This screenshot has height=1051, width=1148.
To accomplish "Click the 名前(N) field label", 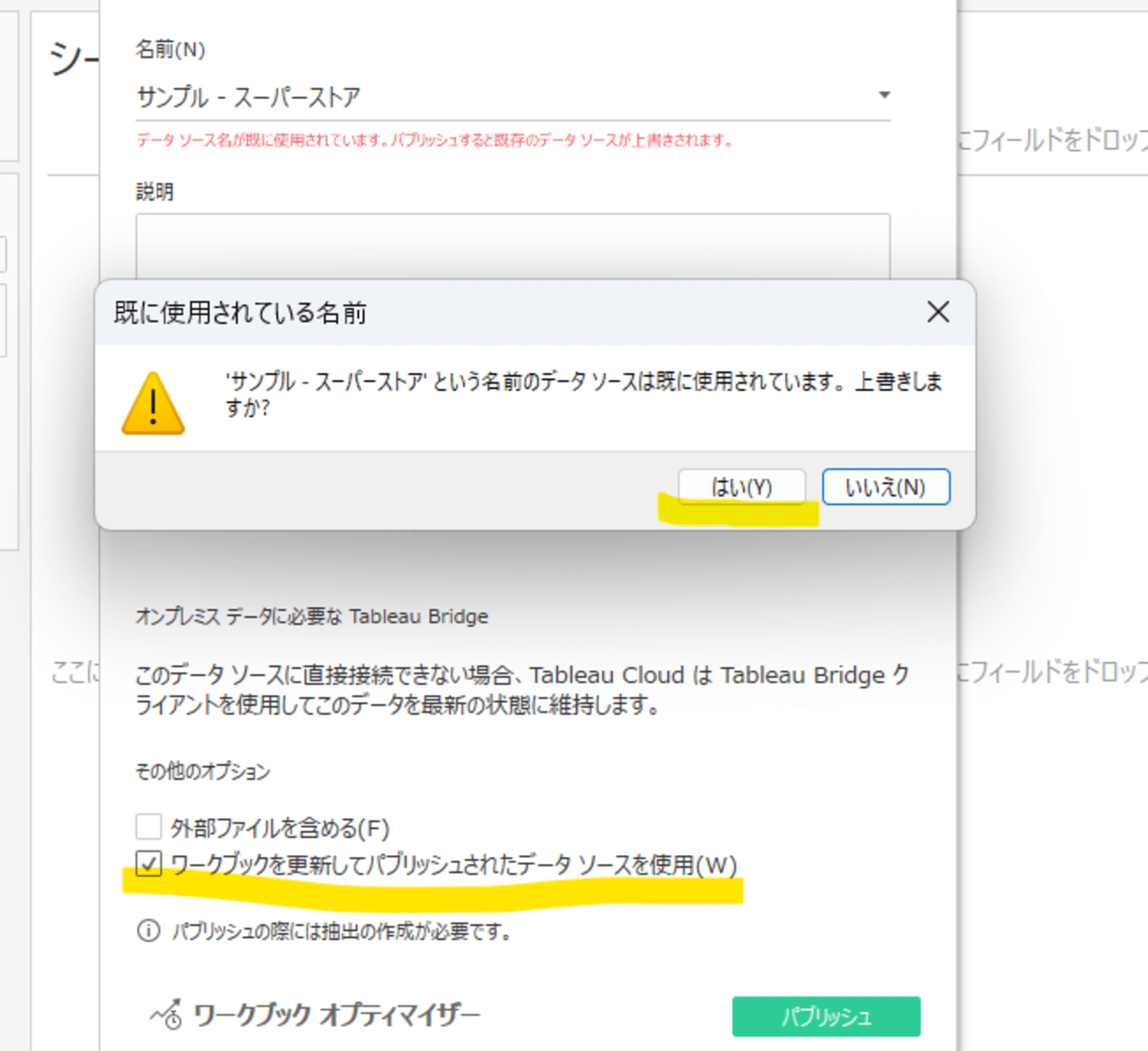I will tap(170, 49).
